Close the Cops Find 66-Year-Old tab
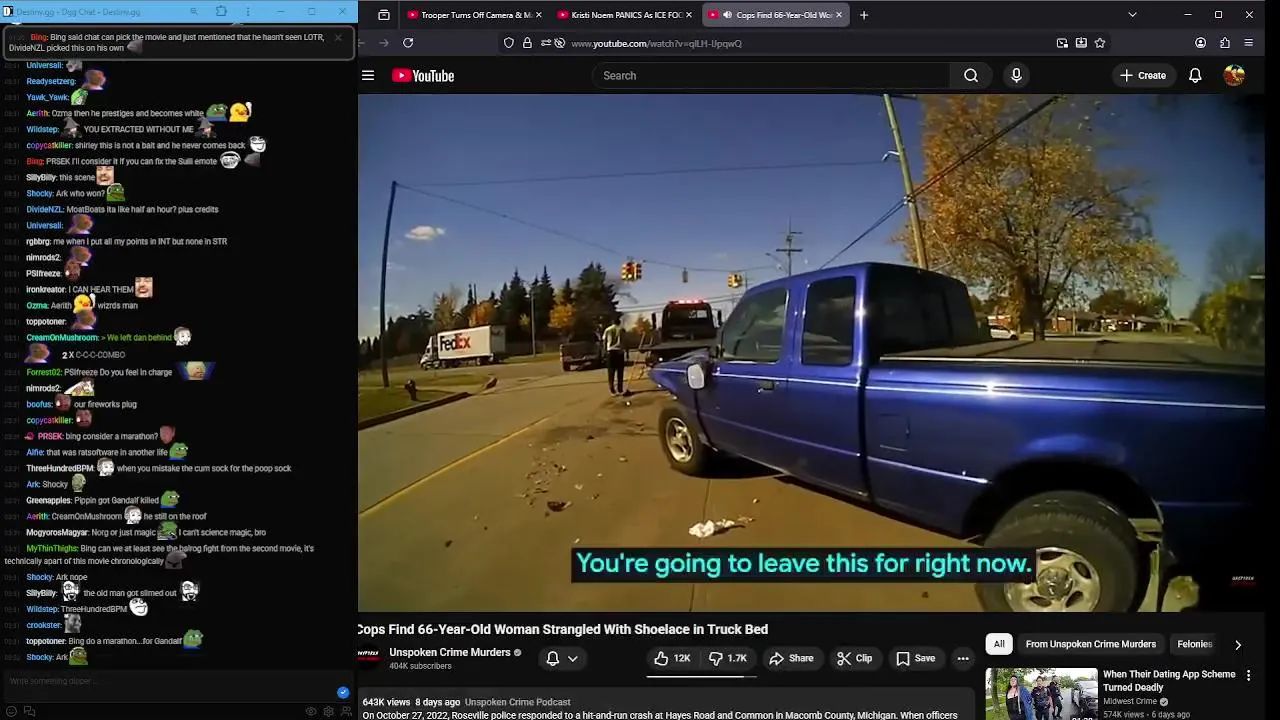This screenshot has height=720, width=1280. click(x=839, y=15)
